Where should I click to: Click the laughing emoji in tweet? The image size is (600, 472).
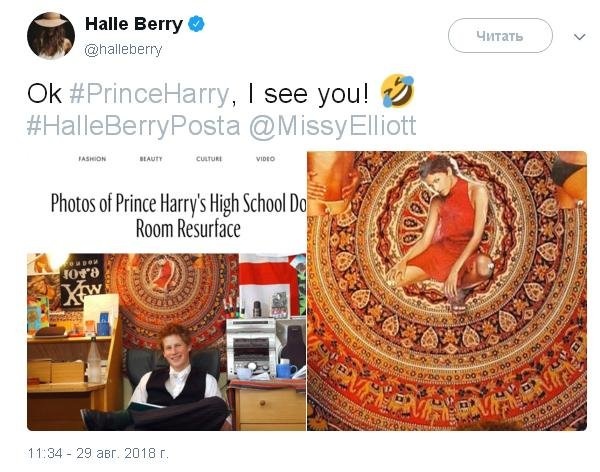(398, 91)
